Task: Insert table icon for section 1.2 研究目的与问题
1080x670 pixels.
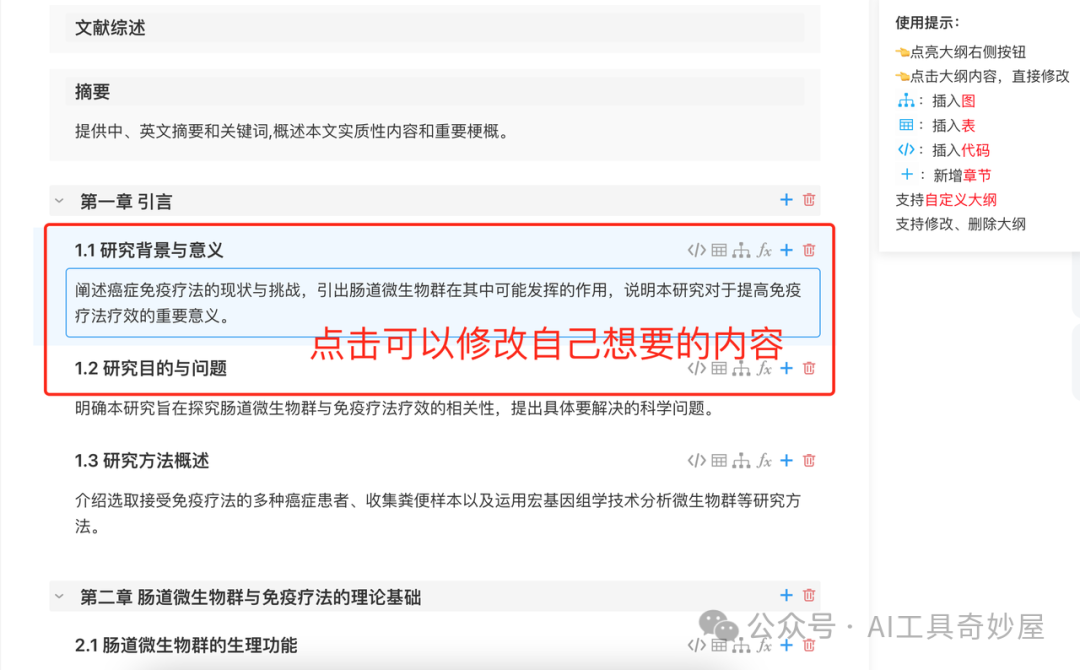Action: click(x=719, y=368)
